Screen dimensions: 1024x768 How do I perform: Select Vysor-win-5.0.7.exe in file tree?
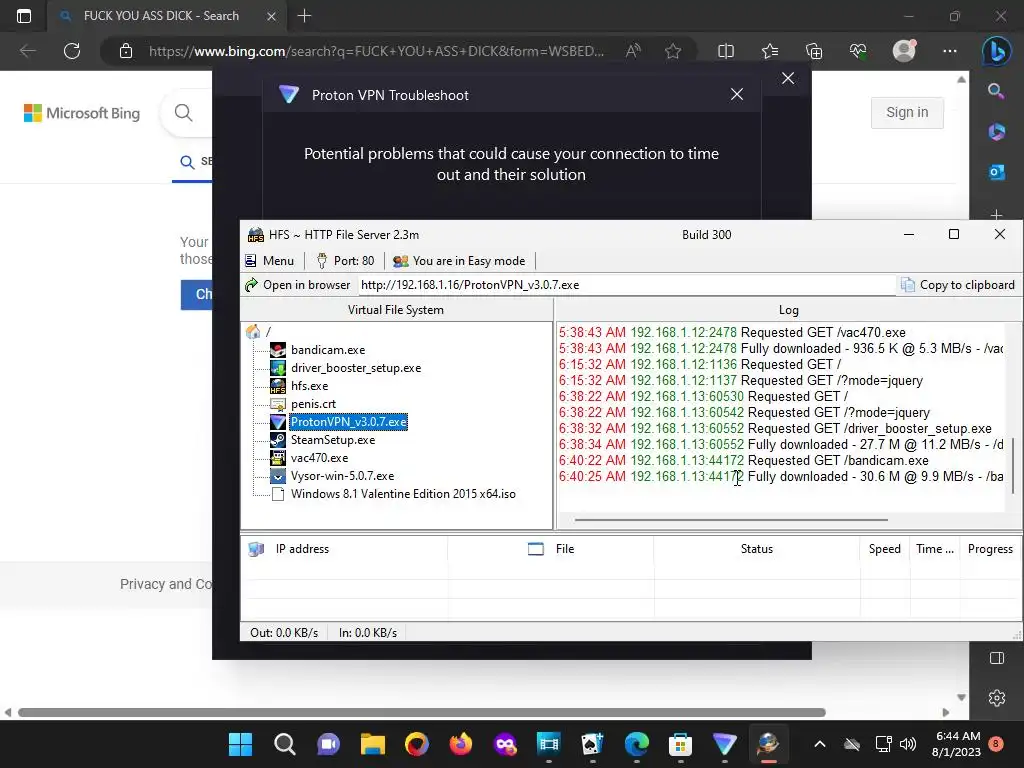[342, 476]
